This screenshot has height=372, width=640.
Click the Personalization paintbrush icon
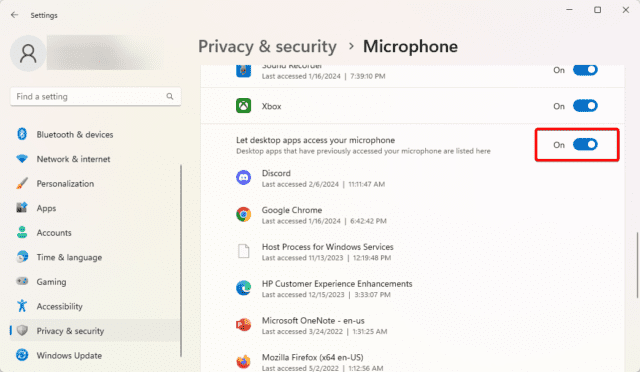pos(22,183)
